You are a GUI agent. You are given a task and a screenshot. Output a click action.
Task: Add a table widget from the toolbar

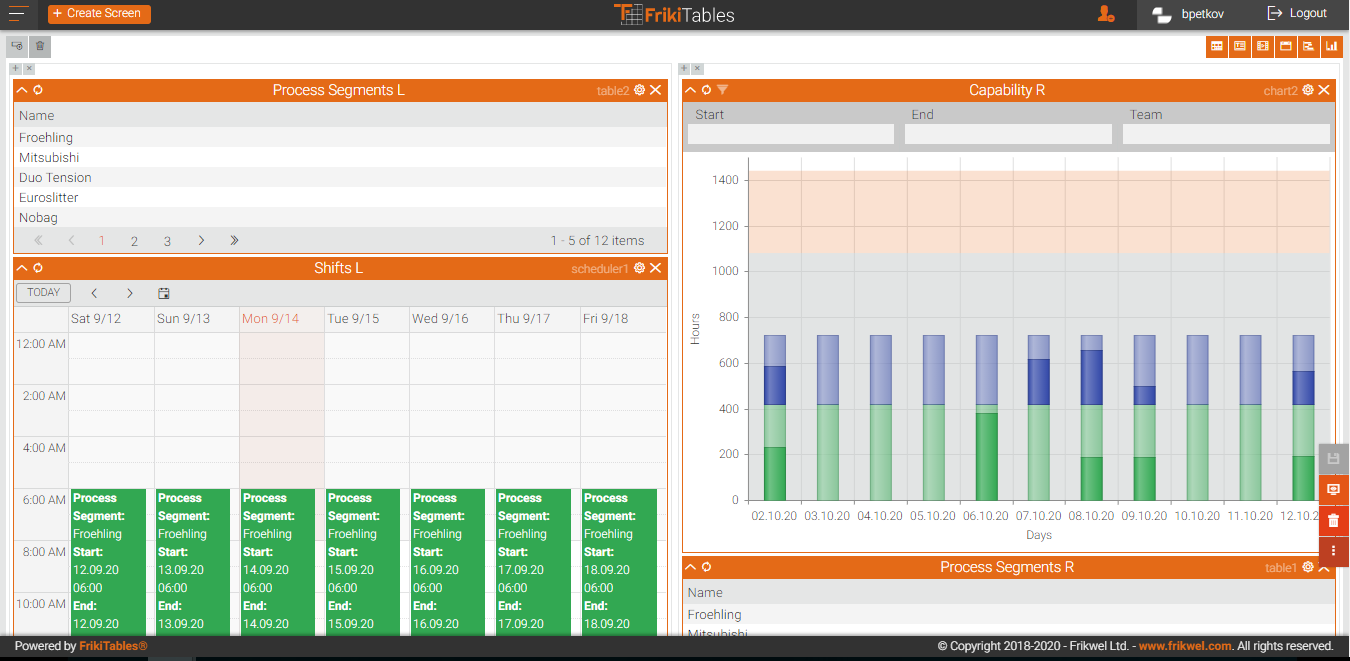point(1217,46)
